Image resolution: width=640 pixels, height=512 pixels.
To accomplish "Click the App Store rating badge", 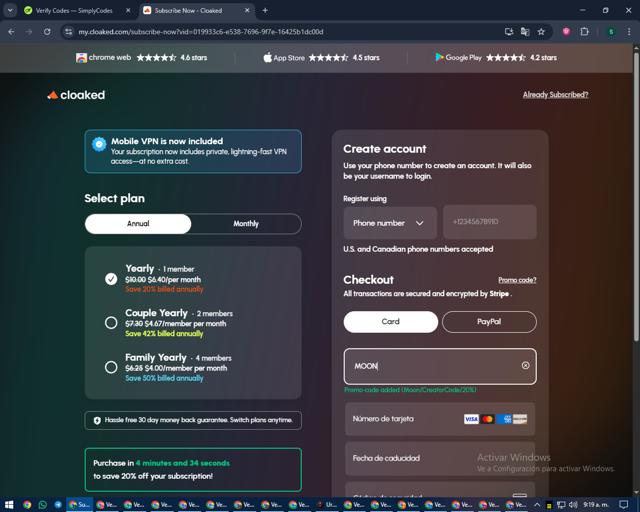I will [321, 58].
